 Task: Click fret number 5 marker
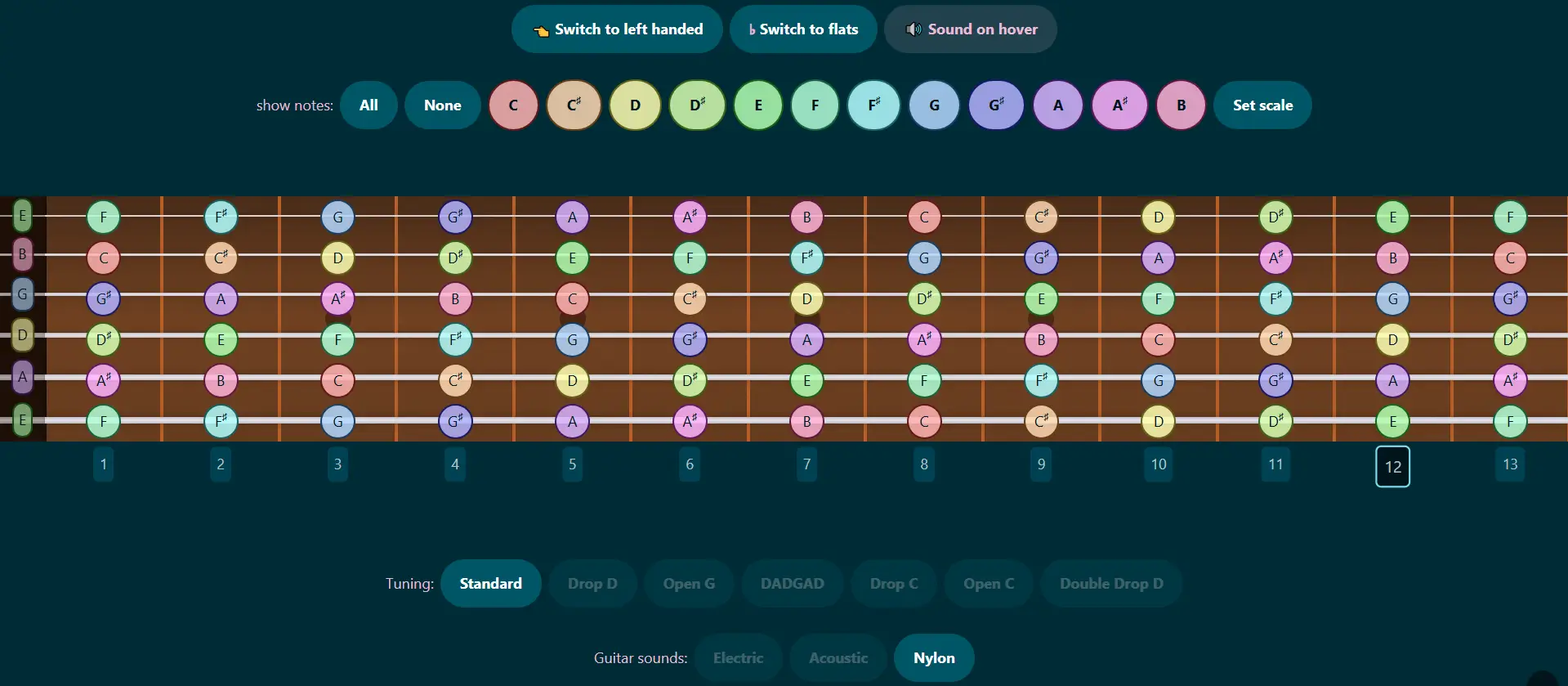point(572,464)
